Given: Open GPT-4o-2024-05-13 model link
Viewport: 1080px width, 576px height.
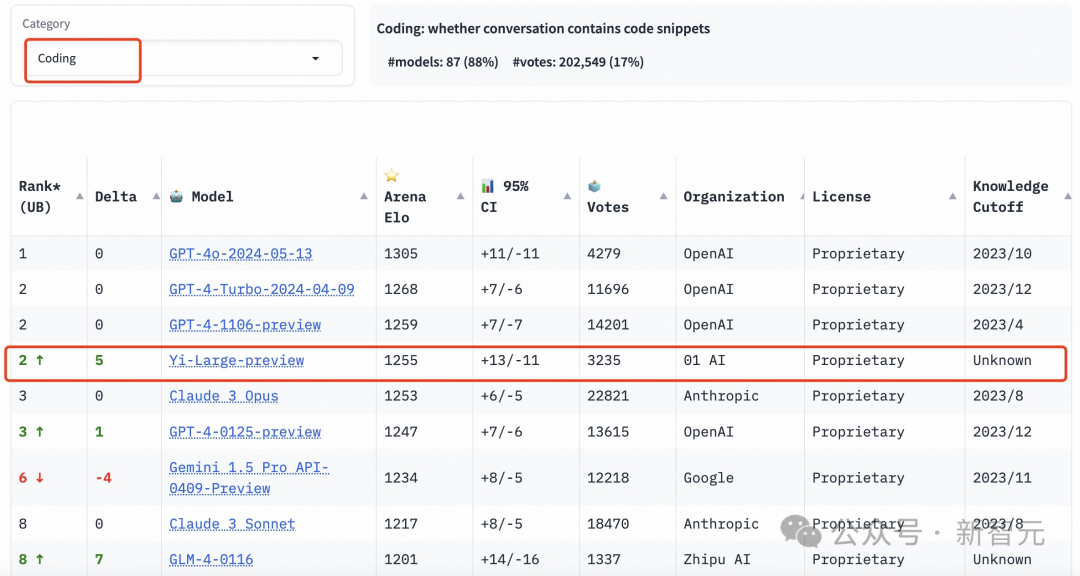Looking at the screenshot, I should pos(240,254).
